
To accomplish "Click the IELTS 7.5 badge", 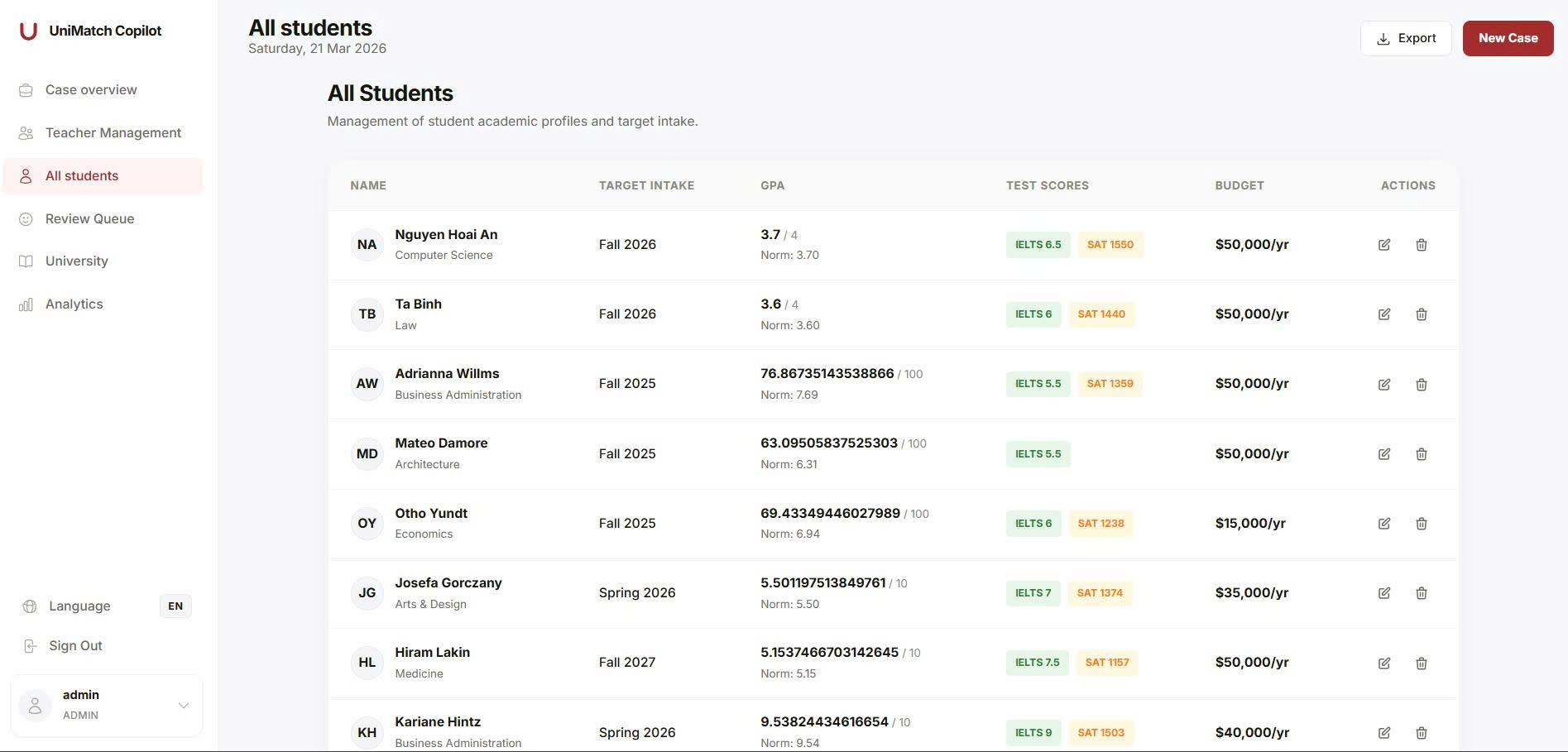I will (1038, 663).
